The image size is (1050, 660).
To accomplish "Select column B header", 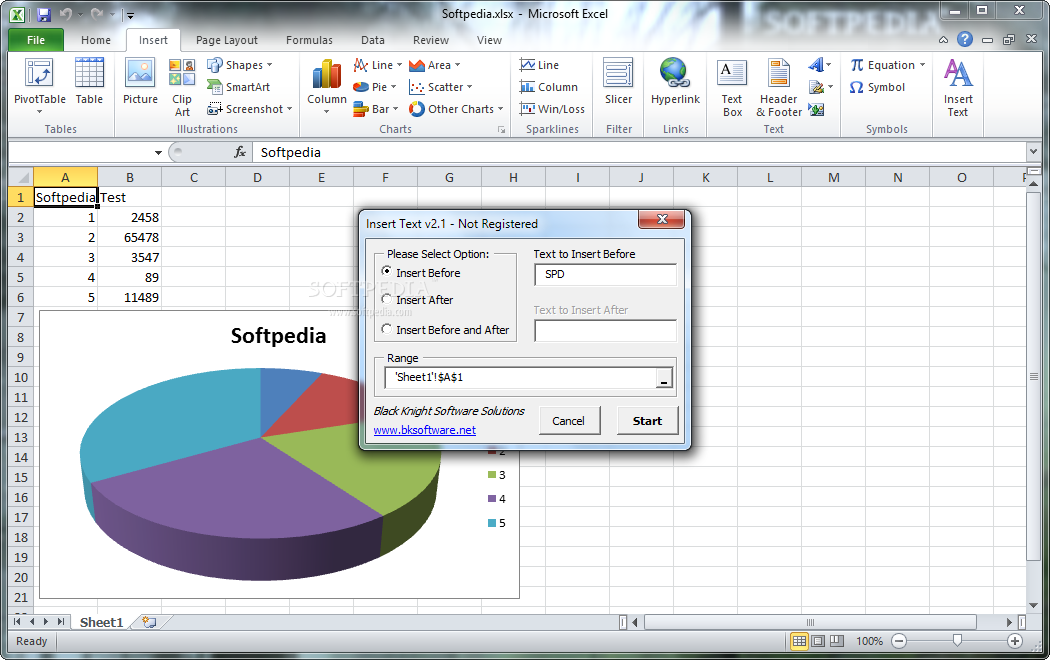I will click(129, 177).
